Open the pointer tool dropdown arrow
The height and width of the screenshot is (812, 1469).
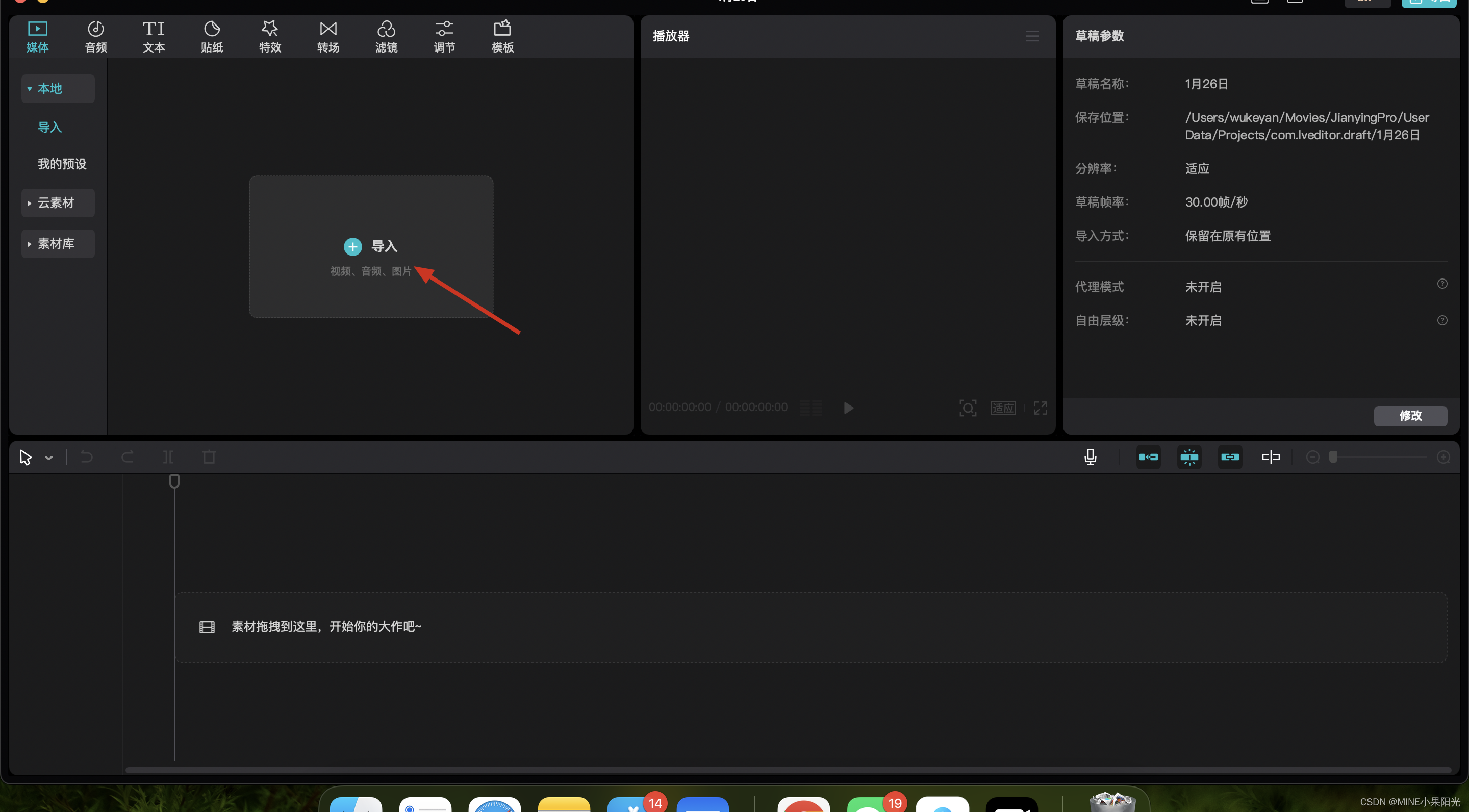(49, 458)
